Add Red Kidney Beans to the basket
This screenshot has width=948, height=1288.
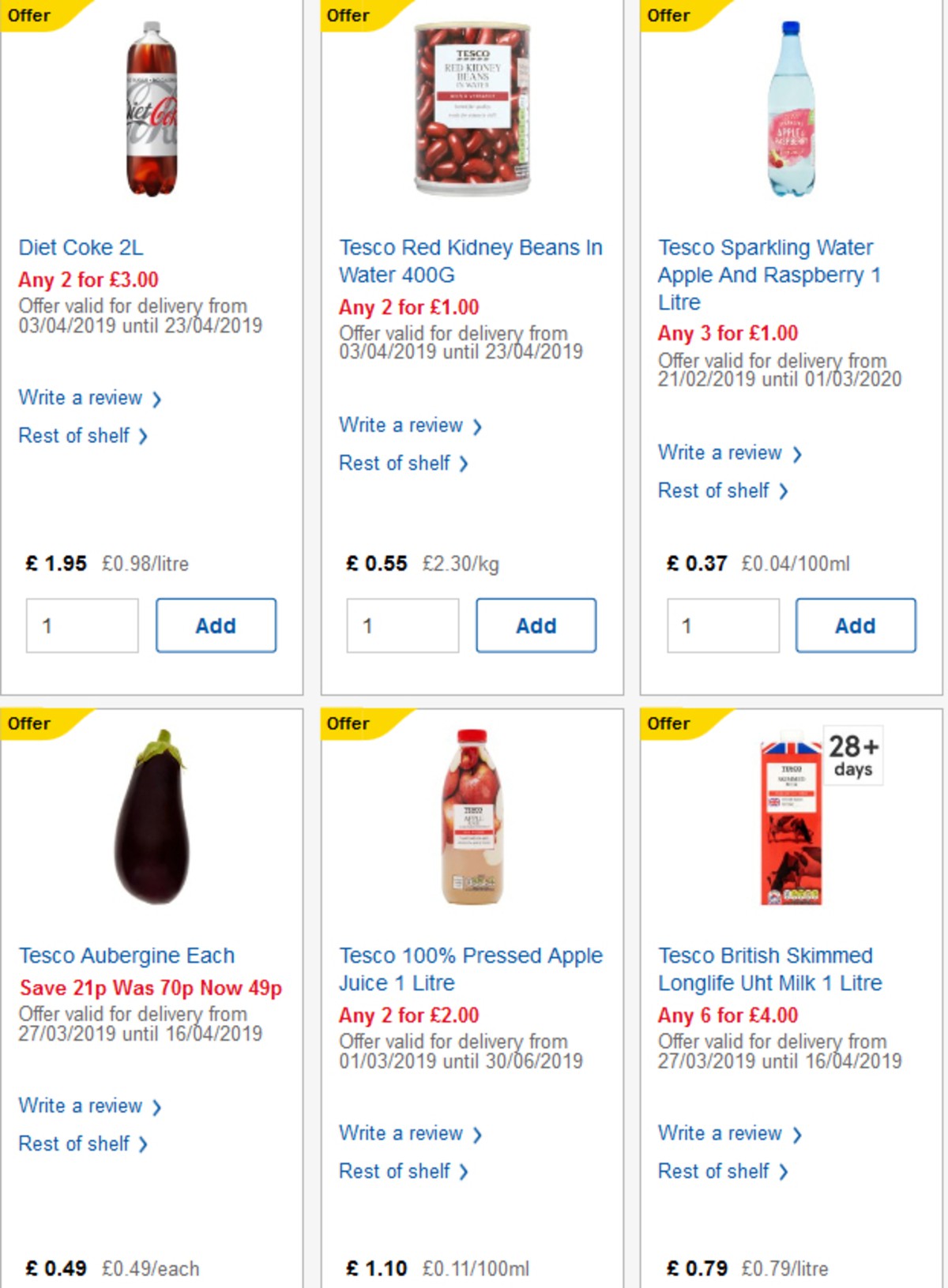[x=536, y=625]
